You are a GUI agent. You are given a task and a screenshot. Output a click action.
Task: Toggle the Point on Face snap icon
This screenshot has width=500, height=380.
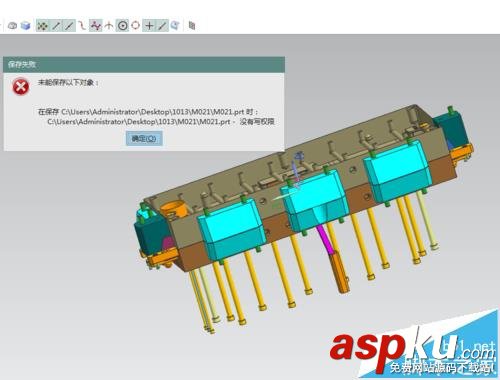click(175, 26)
